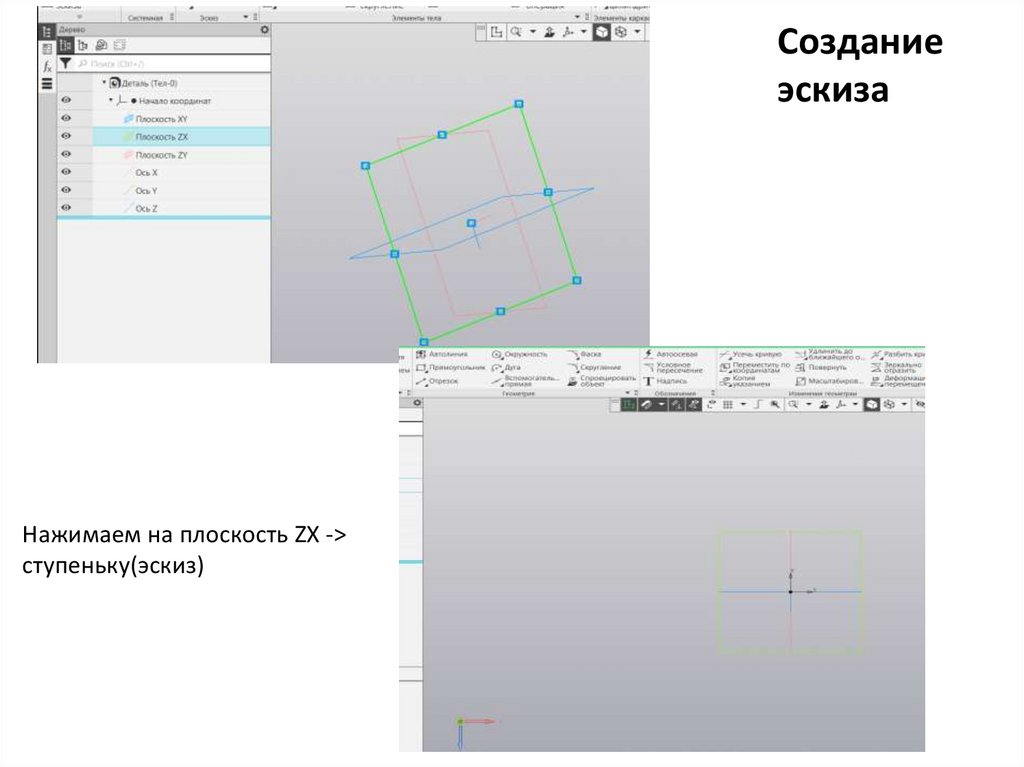Select Ось X in the tree

[x=182, y=172]
